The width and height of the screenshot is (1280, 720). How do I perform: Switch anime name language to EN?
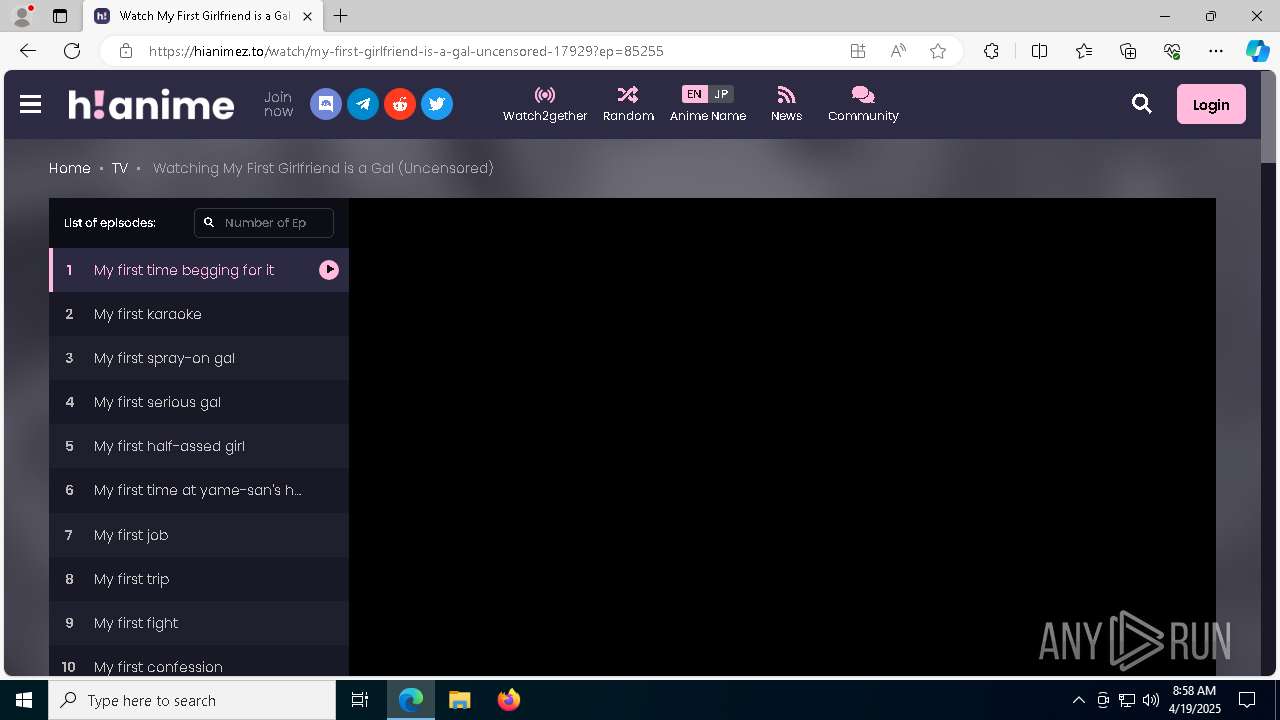[x=694, y=94]
